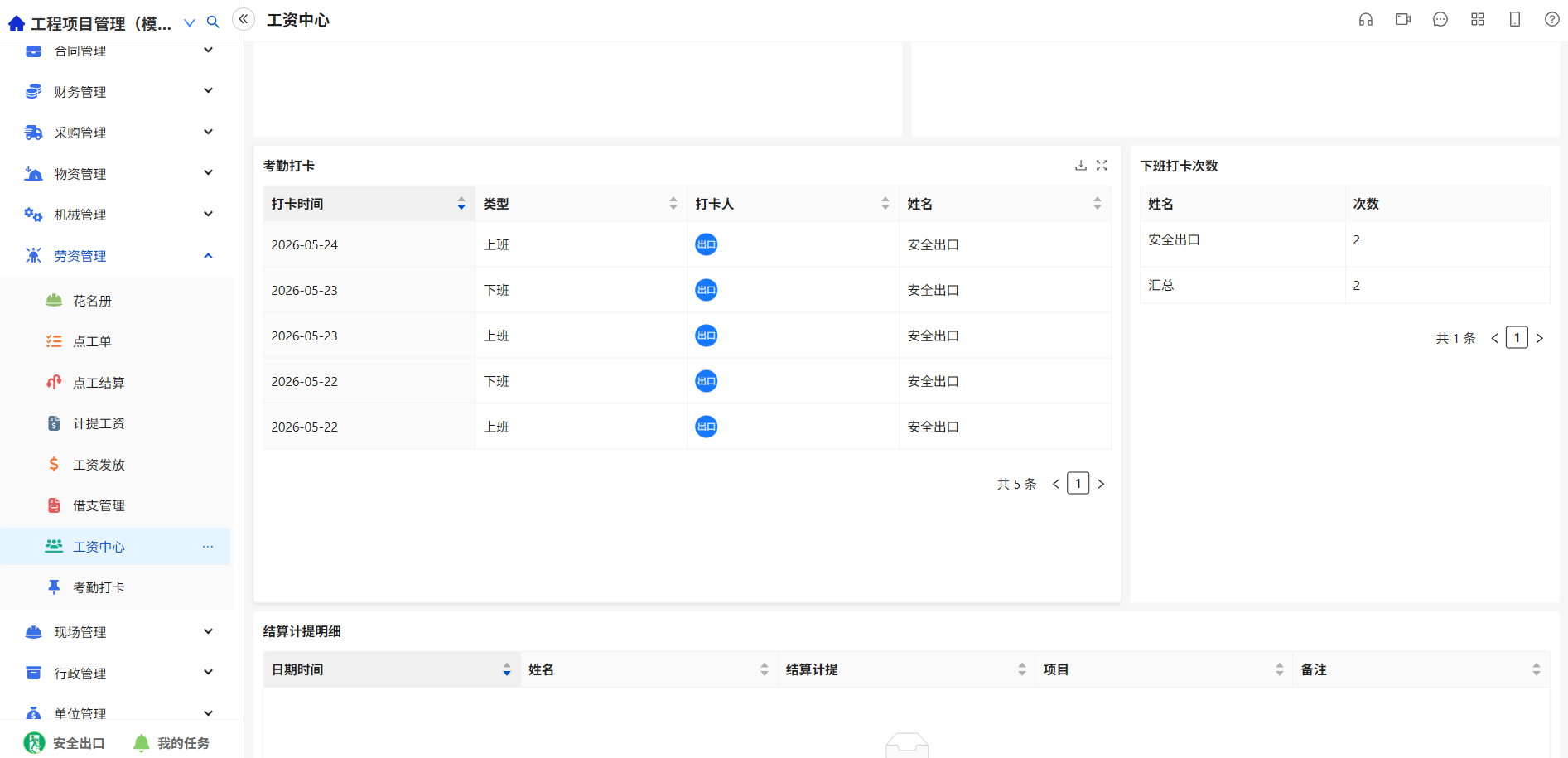This screenshot has height=758, width=1568.
Task: Click the more options dots beside 工资中心
Action: click(x=208, y=547)
